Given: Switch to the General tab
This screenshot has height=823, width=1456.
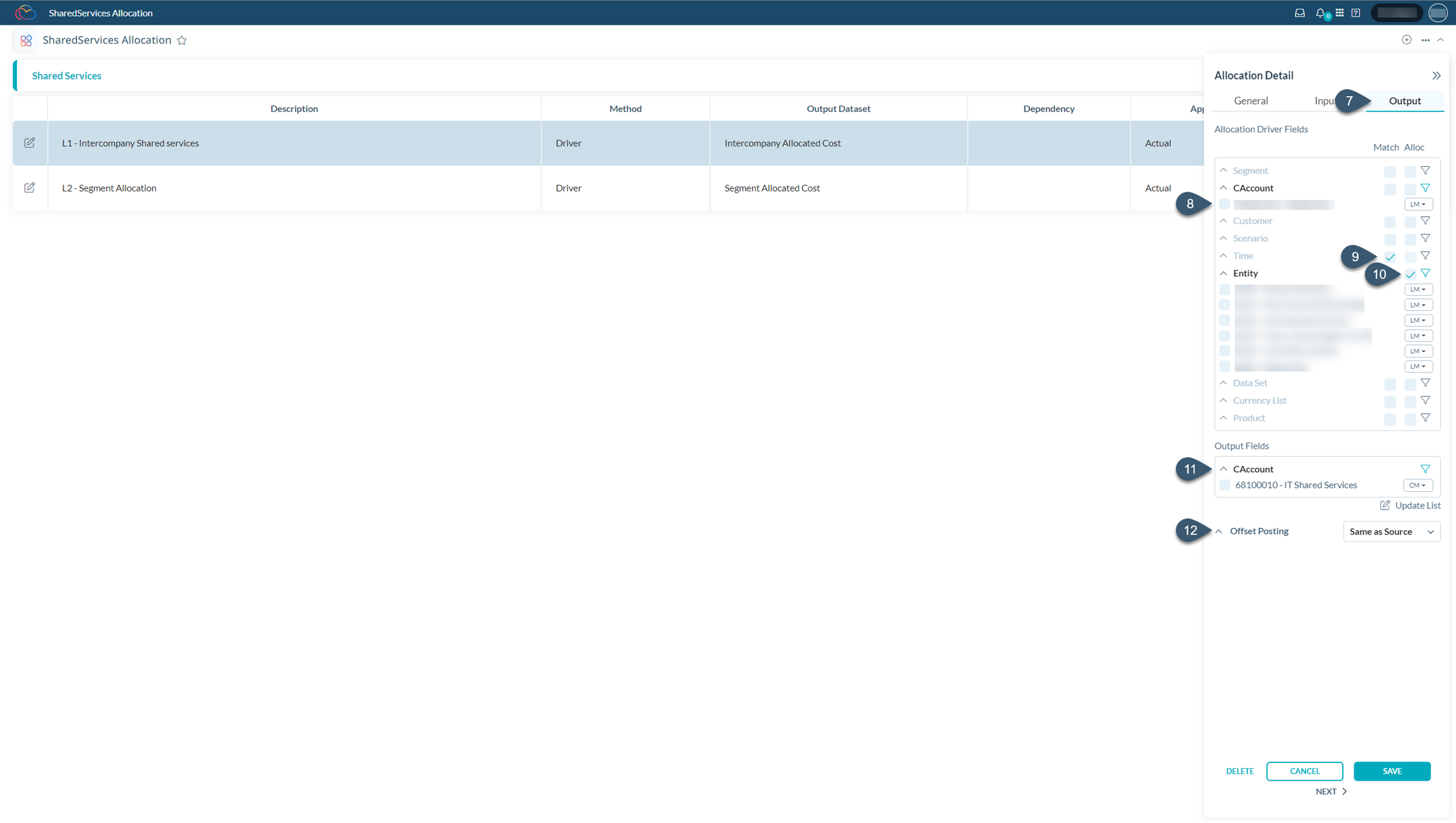Looking at the screenshot, I should 1251,101.
